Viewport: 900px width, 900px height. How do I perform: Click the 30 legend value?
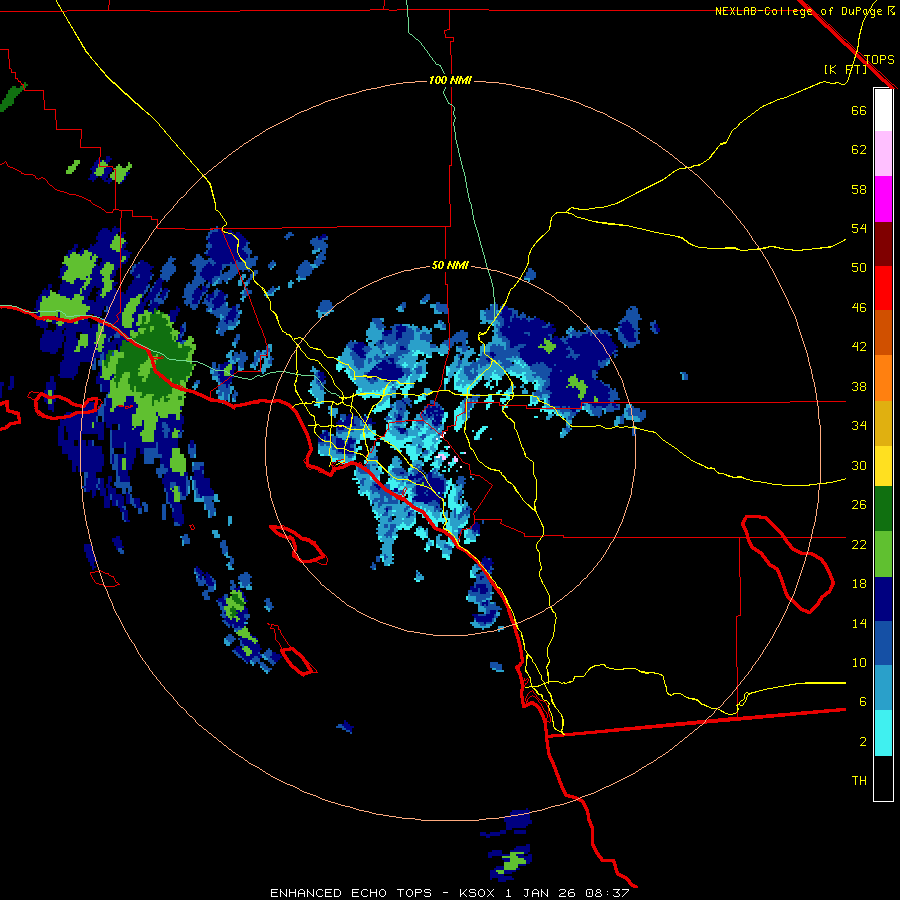(x=859, y=465)
